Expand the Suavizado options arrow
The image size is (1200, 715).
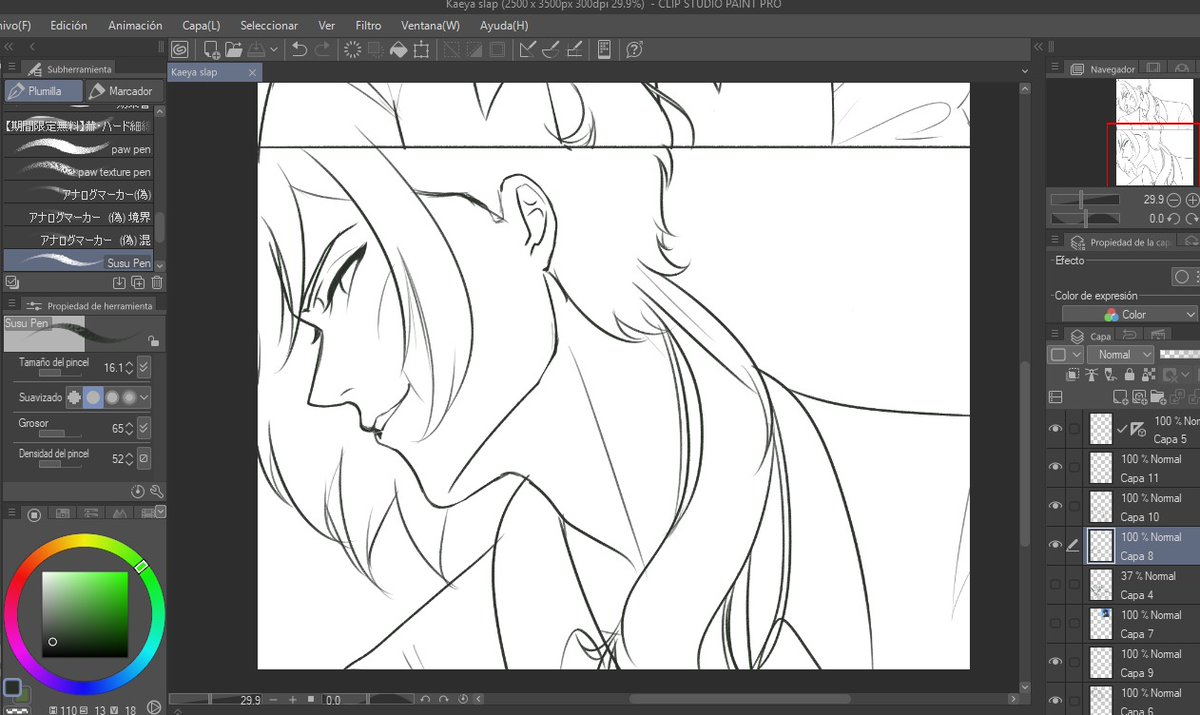click(146, 398)
